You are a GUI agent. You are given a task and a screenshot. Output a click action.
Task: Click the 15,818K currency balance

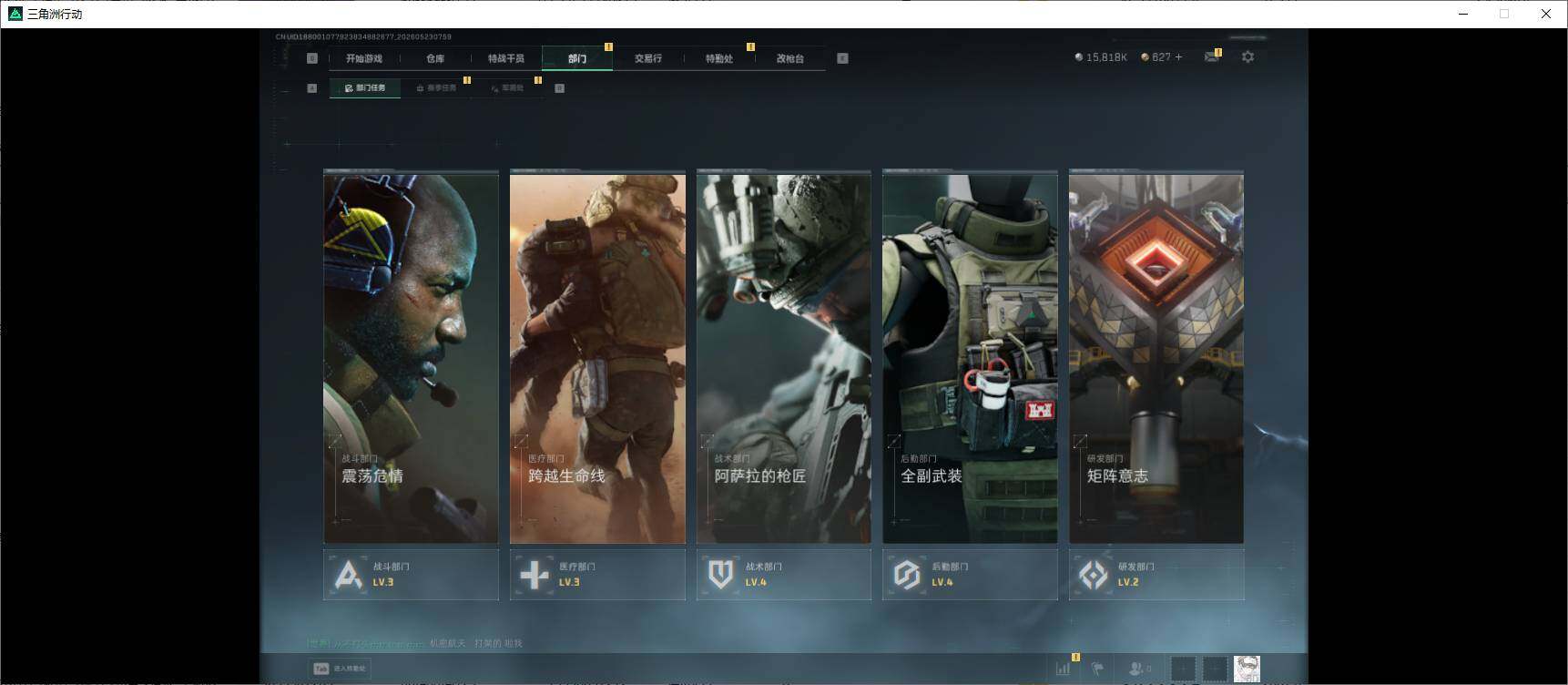tap(1106, 57)
